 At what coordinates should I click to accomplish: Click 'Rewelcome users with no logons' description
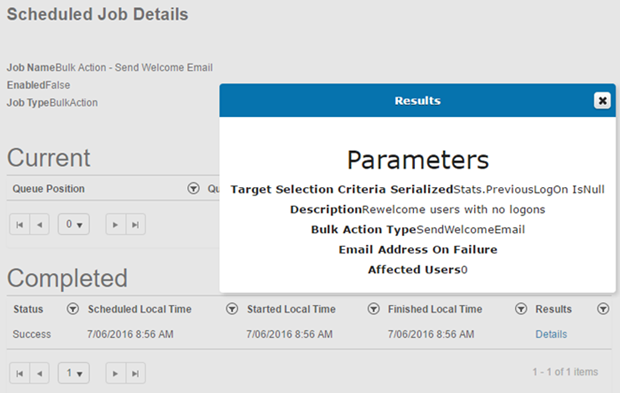(454, 209)
